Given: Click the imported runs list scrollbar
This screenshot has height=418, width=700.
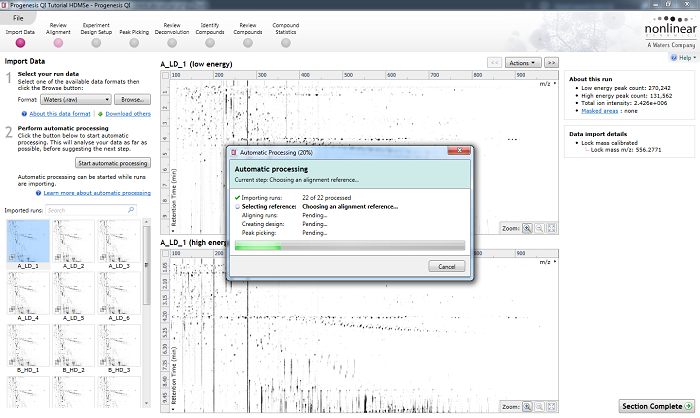Looking at the screenshot, I should pos(146,265).
